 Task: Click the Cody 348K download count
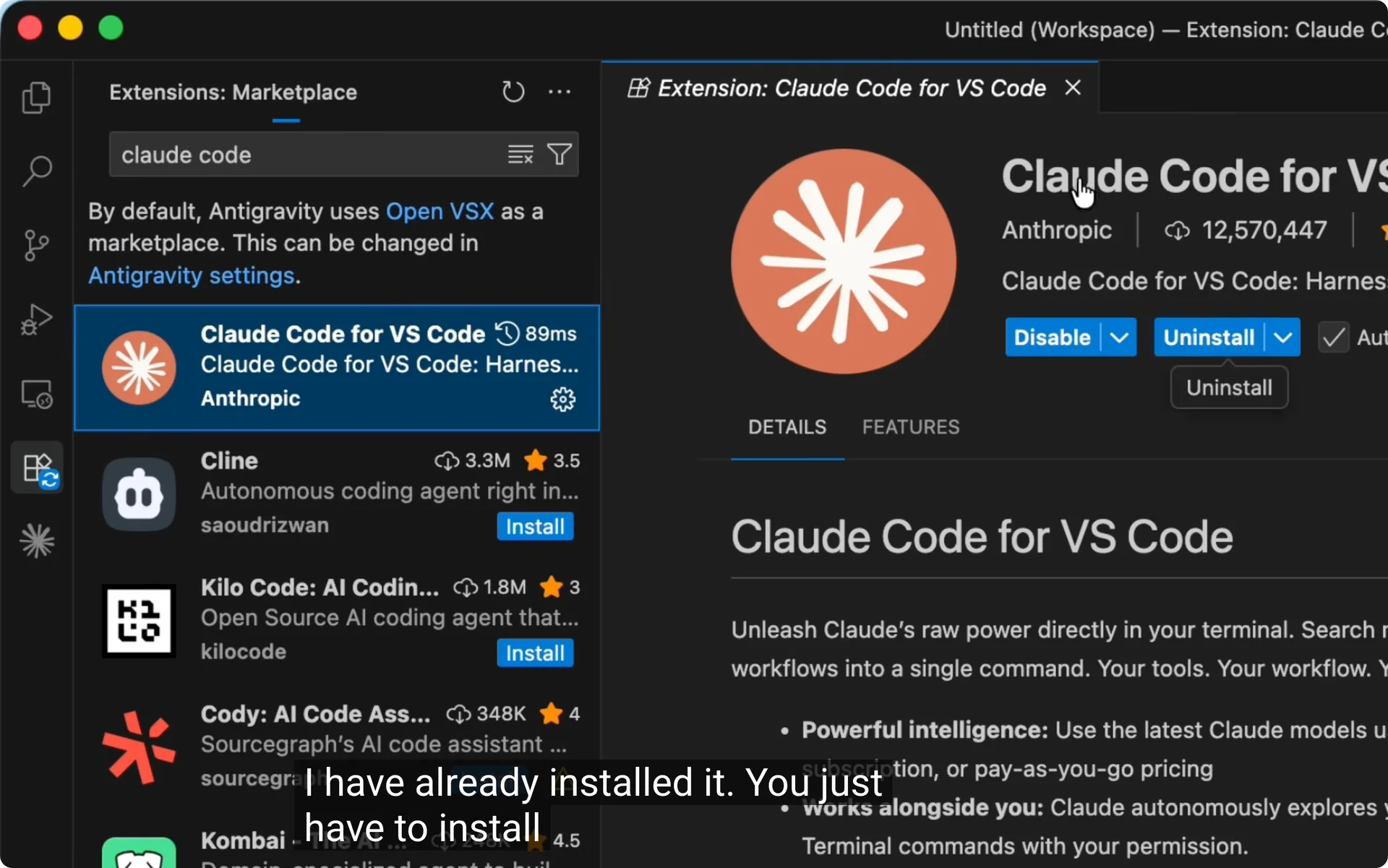point(487,713)
